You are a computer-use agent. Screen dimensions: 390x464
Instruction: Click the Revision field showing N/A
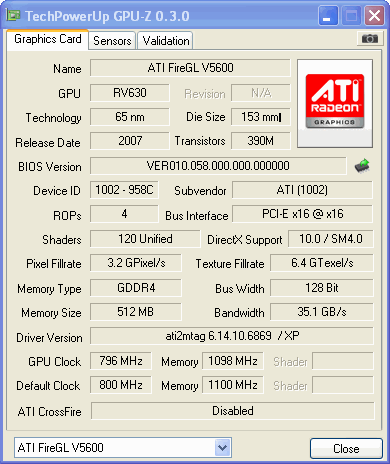[x=261, y=93]
